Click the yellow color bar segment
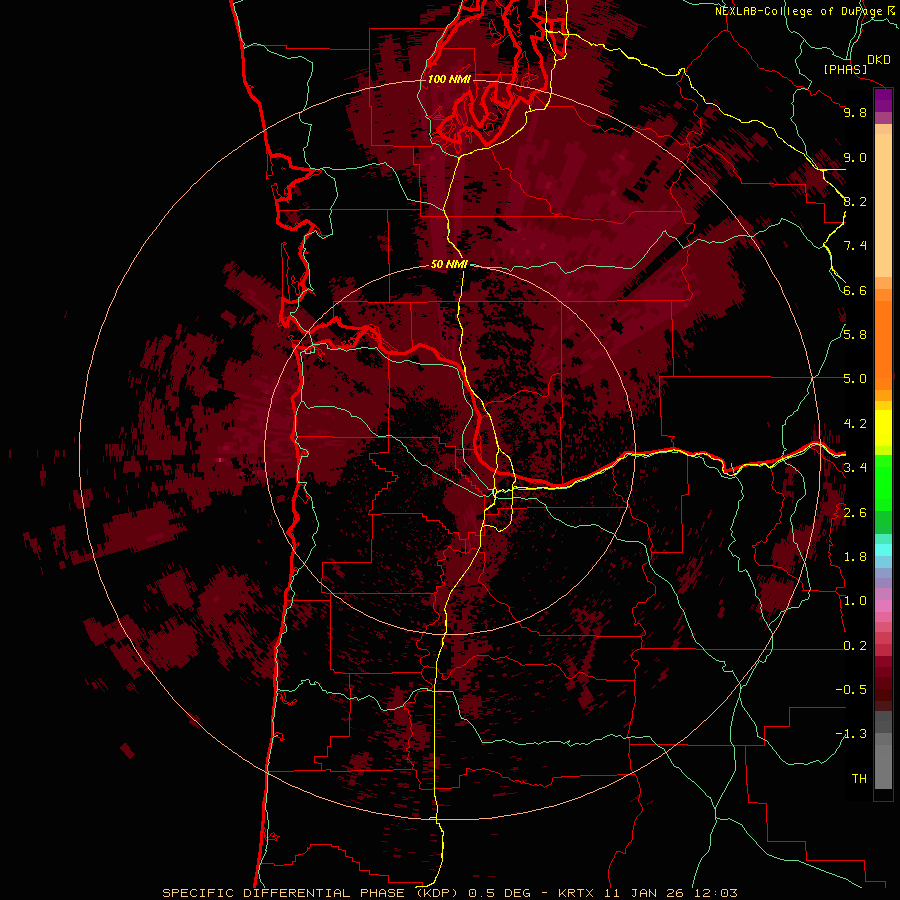The width and height of the screenshot is (900, 900). click(x=883, y=428)
